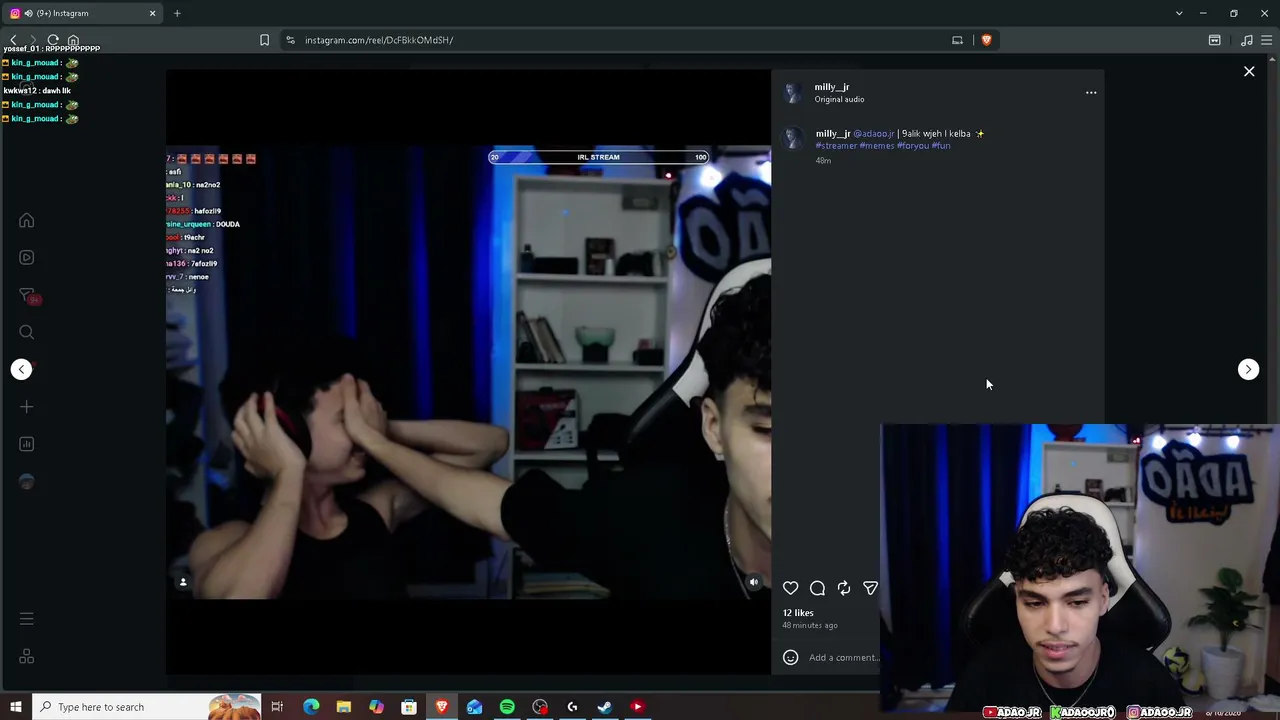Open Logitech G HUB from the taskbar
The image size is (1280, 720).
click(x=572, y=707)
